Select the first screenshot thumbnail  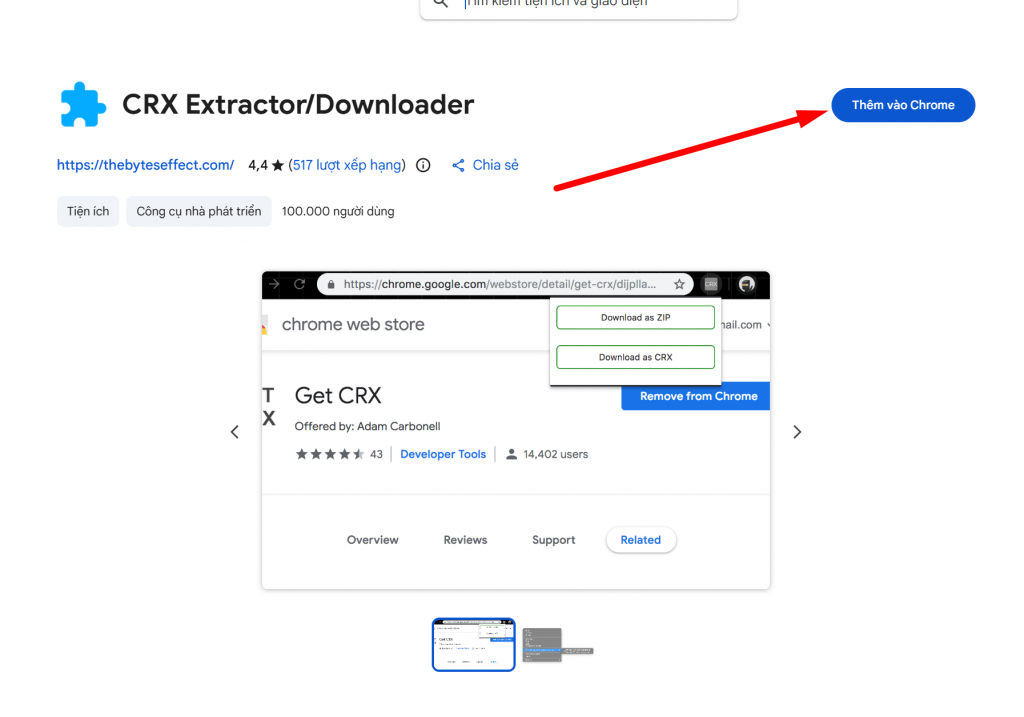[x=473, y=645]
